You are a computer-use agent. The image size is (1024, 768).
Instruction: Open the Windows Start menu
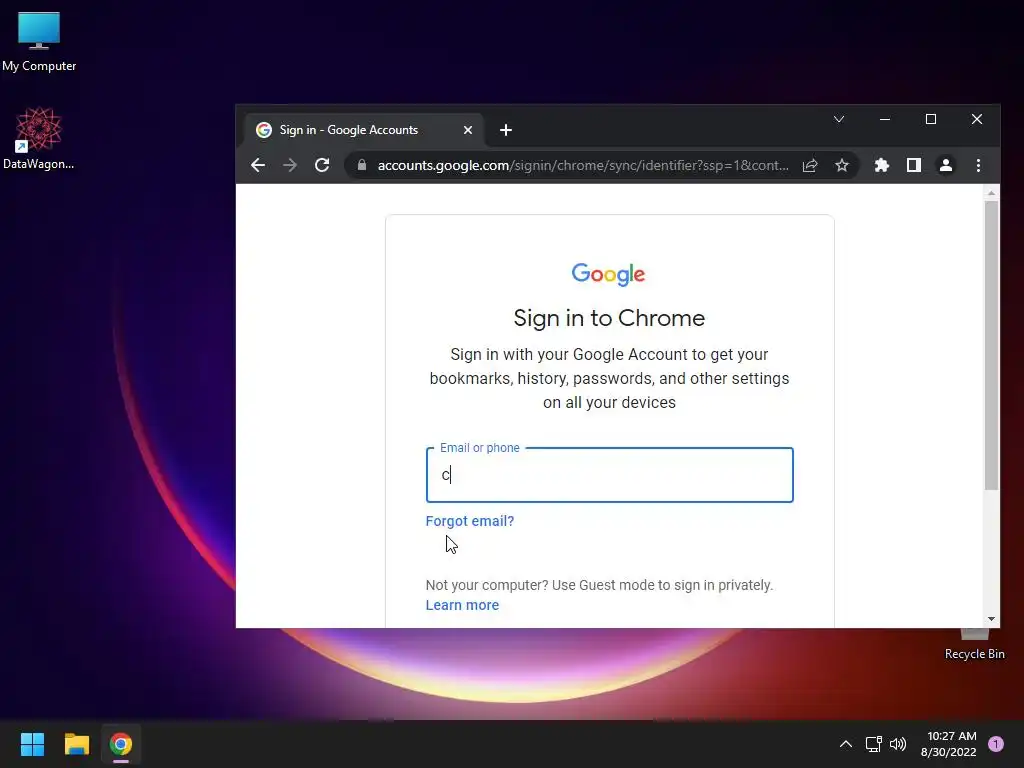tap(32, 744)
